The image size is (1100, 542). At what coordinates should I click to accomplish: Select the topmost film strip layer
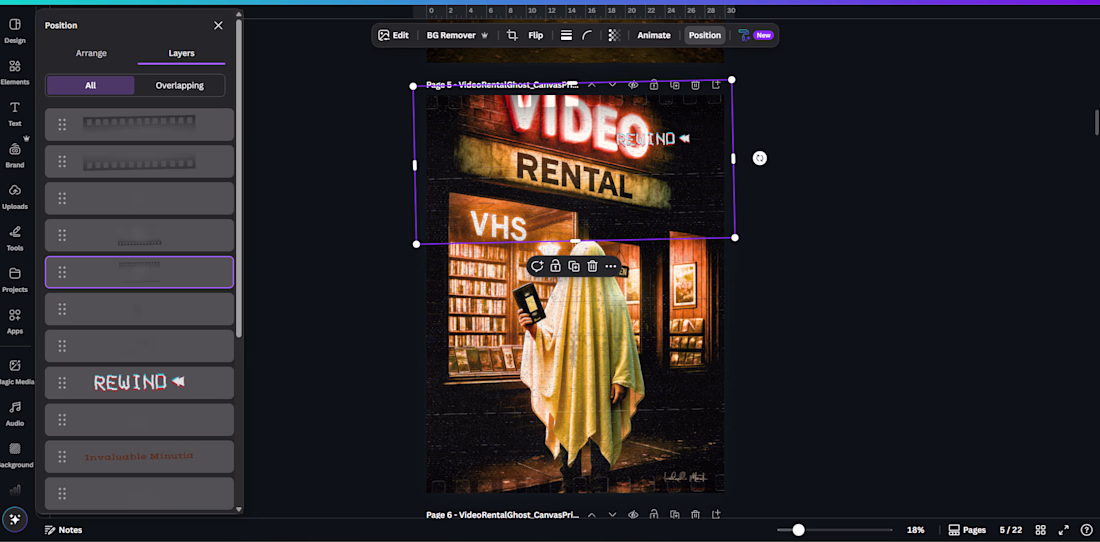click(x=140, y=124)
